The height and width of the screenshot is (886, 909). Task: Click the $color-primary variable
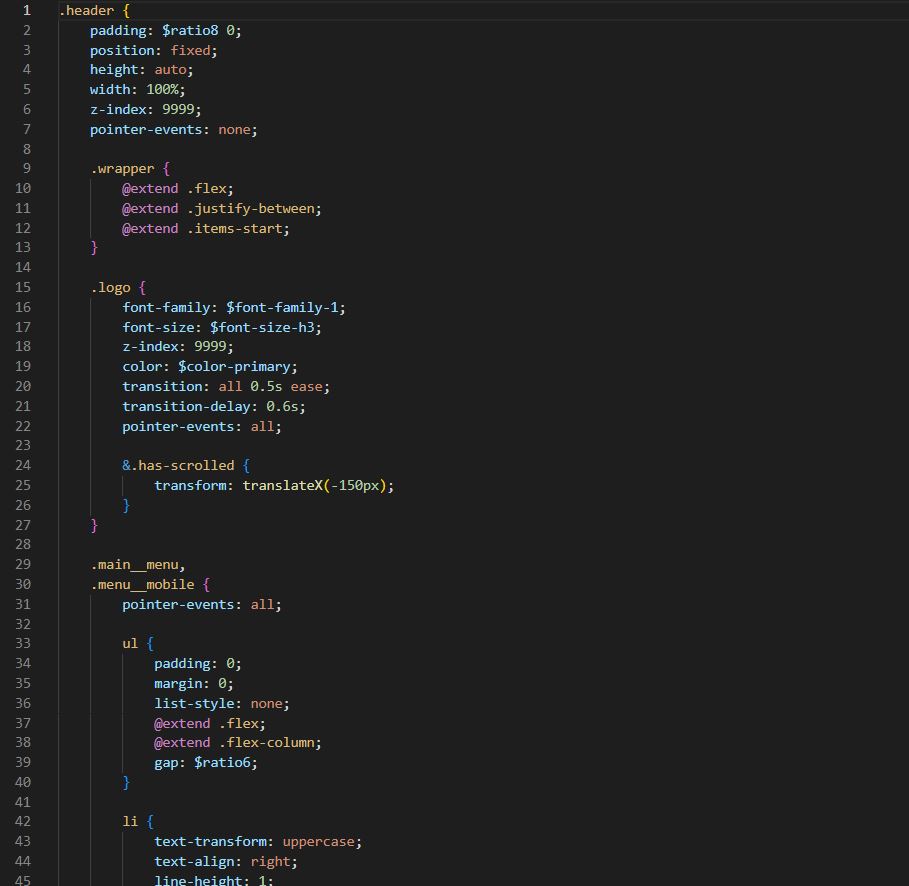tap(236, 367)
